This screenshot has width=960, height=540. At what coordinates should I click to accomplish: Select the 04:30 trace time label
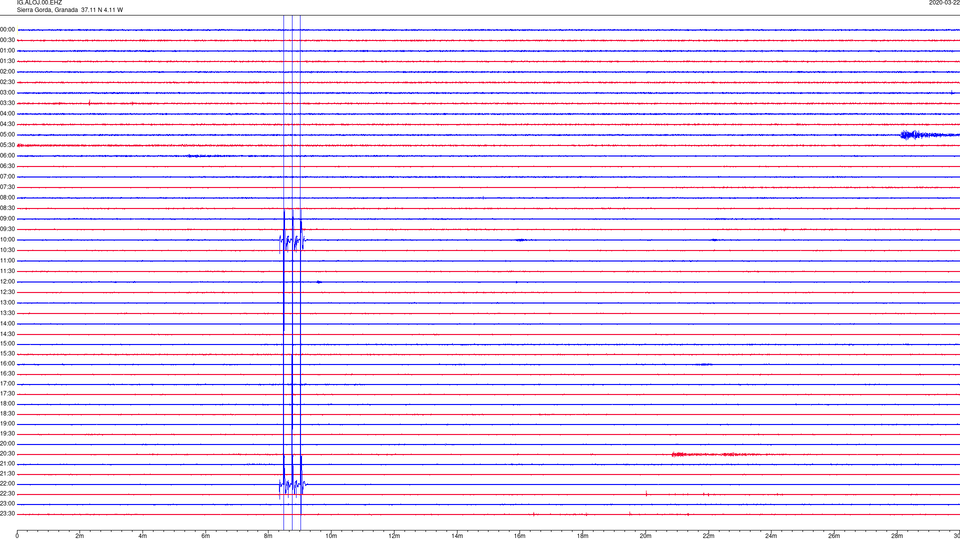pyautogui.click(x=7, y=124)
